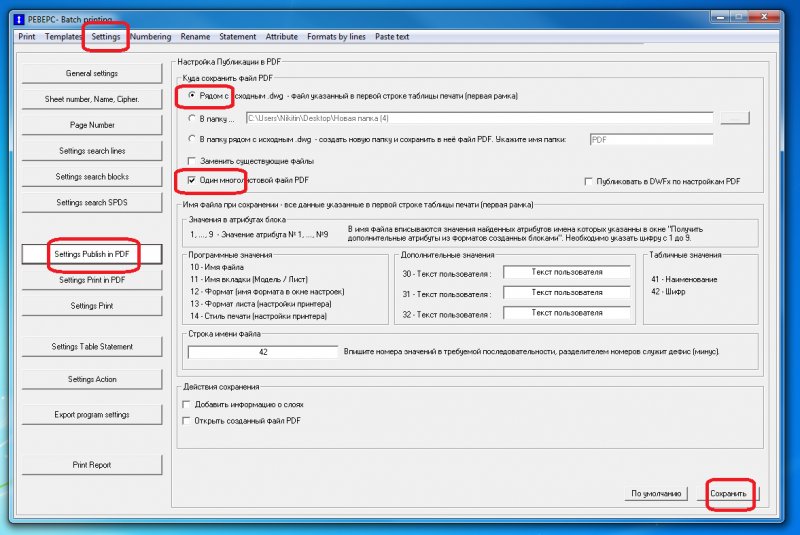This screenshot has height=535, width=800.
Task: Click the field 31 user text input
Action: [x=567, y=293]
